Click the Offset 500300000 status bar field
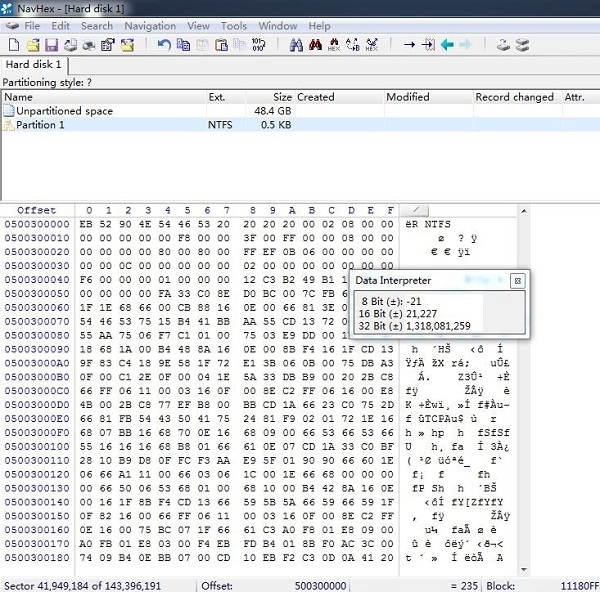The image size is (600, 592). (274, 586)
